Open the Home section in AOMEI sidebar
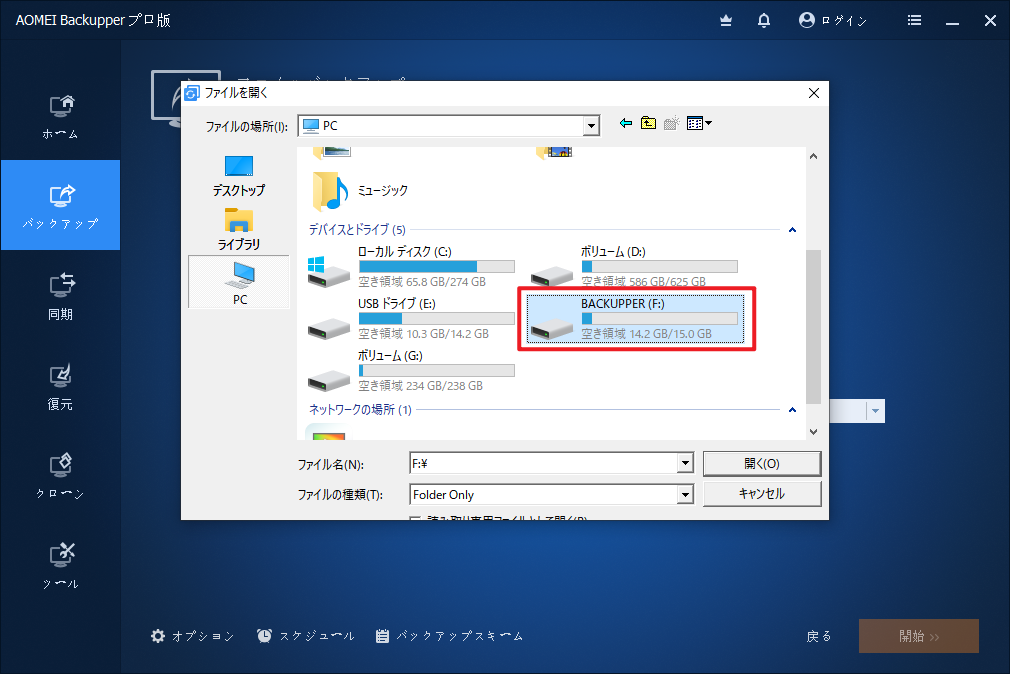 (61, 116)
